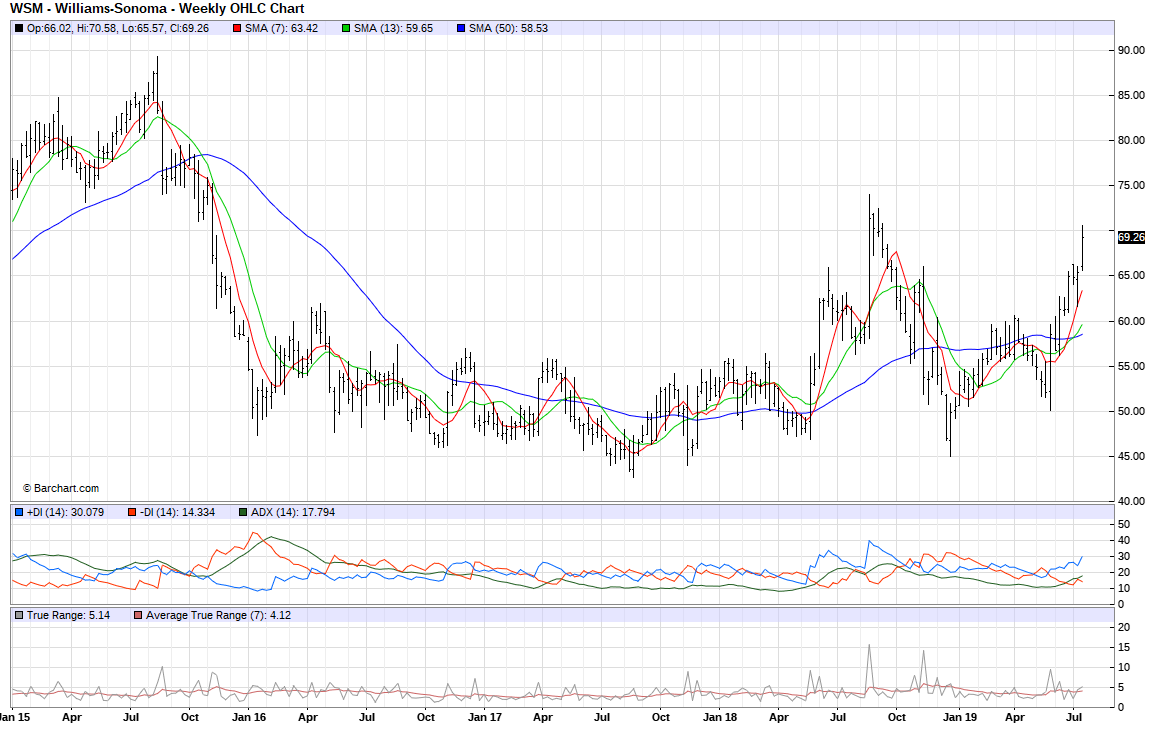The height and width of the screenshot is (748, 1156).
Task: Click the 85.00 price axis label
Action: (x=1132, y=95)
